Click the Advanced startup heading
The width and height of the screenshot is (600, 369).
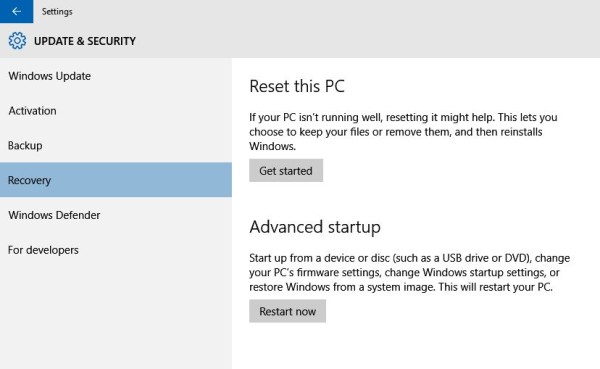(x=315, y=227)
